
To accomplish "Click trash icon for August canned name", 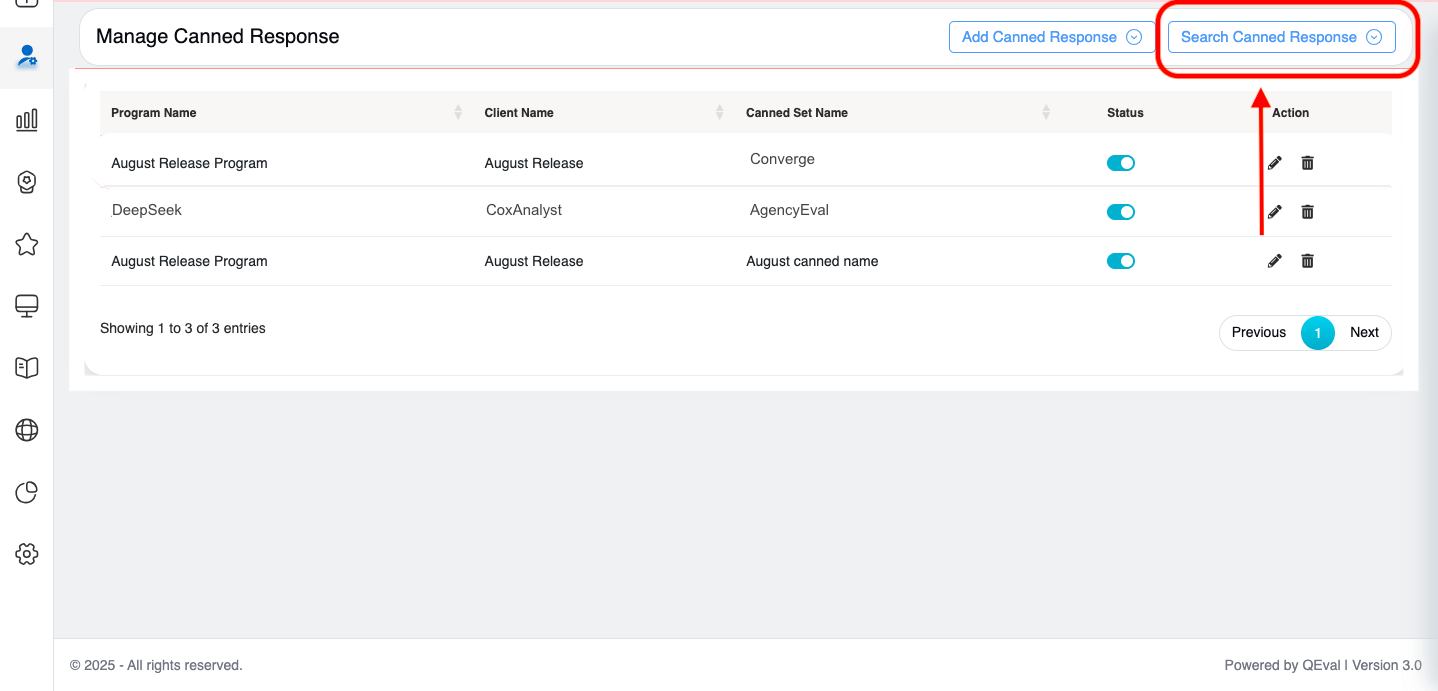I will click(x=1307, y=261).
